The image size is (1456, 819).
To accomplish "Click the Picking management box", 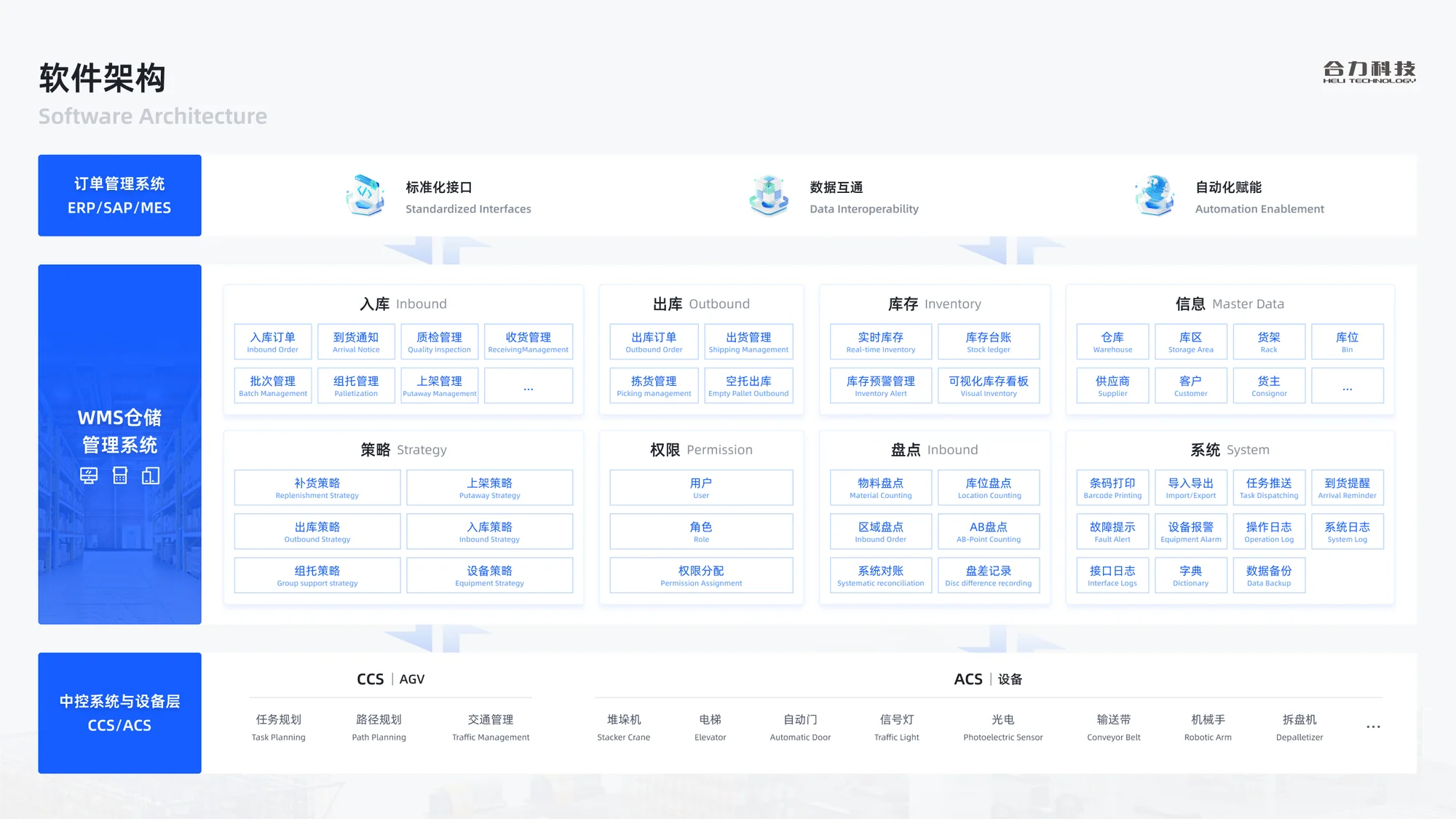I will pyautogui.click(x=654, y=385).
